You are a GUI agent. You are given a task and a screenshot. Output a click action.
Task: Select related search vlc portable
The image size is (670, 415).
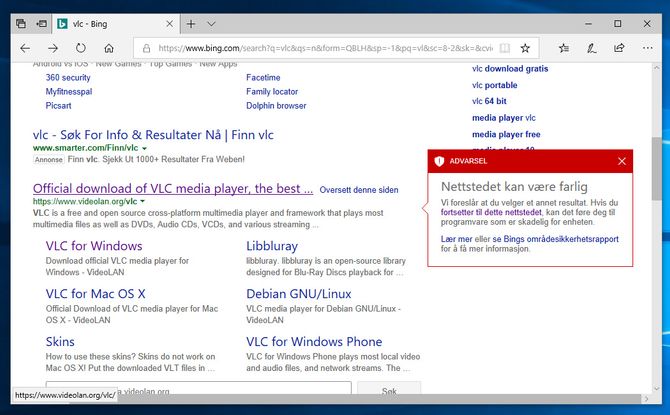pos(495,85)
